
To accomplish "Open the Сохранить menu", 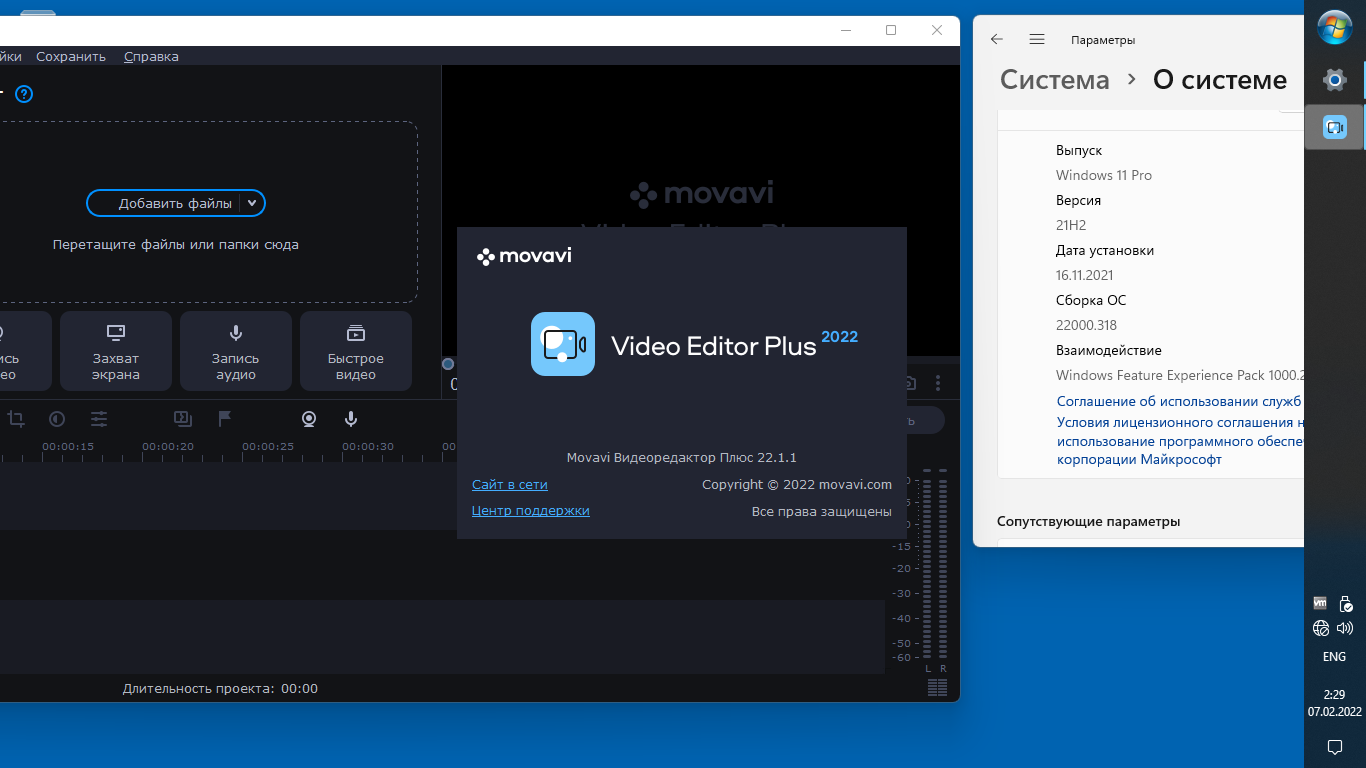I will coord(71,57).
